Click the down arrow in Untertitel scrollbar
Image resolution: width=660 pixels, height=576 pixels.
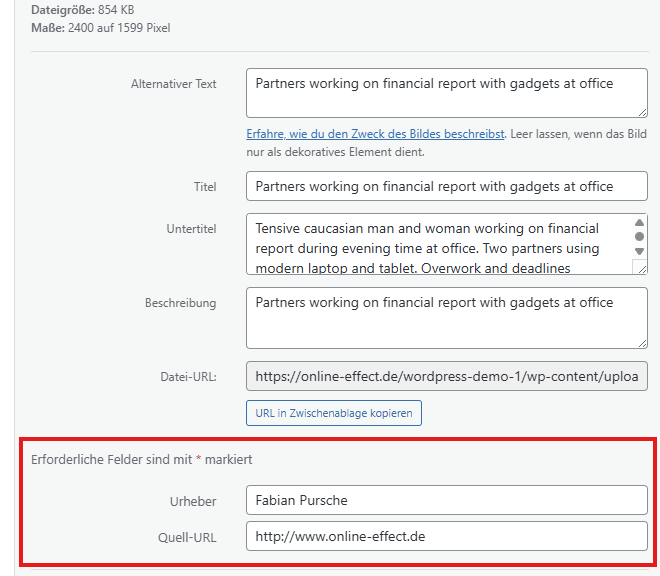[x=639, y=251]
